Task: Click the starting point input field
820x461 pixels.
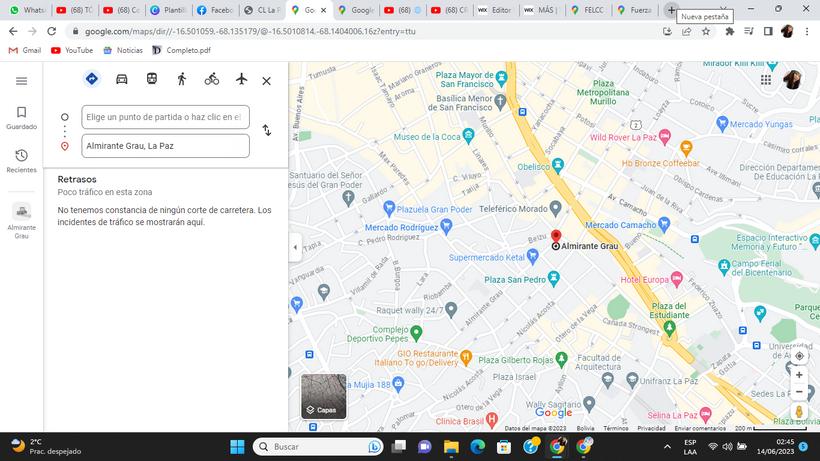Action: click(x=165, y=117)
